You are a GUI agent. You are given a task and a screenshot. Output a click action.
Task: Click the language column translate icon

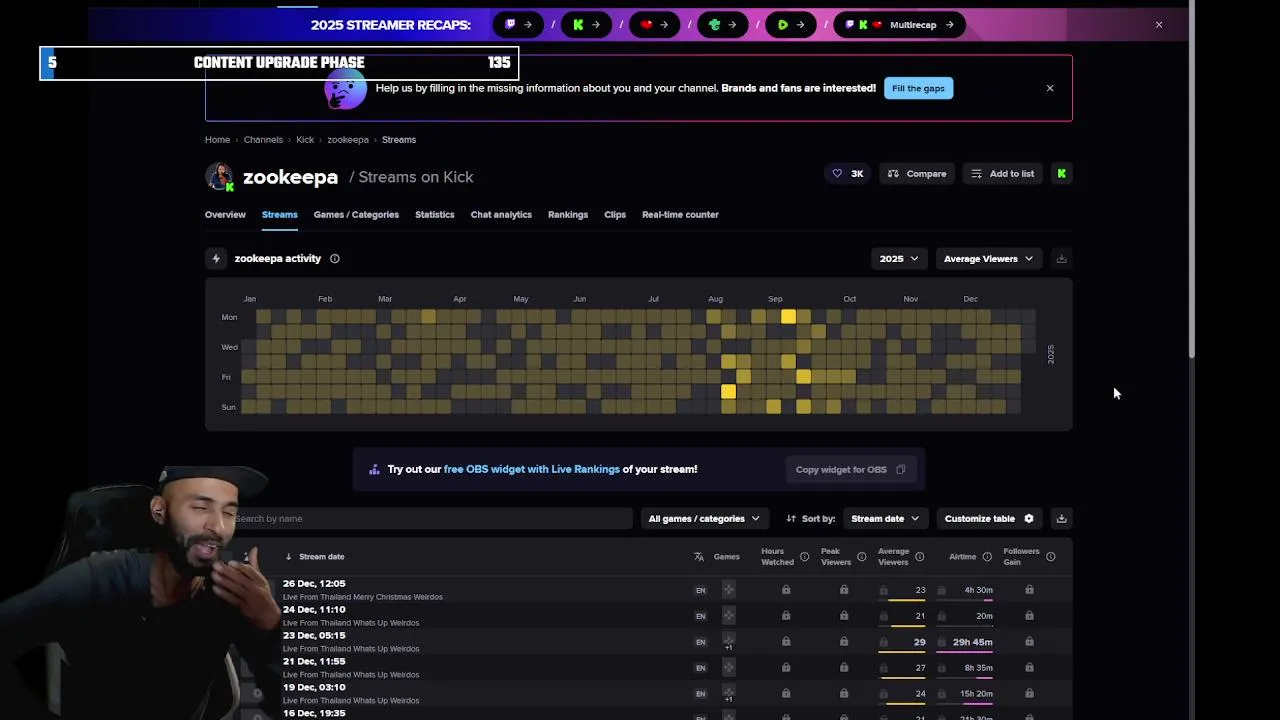pyautogui.click(x=699, y=557)
